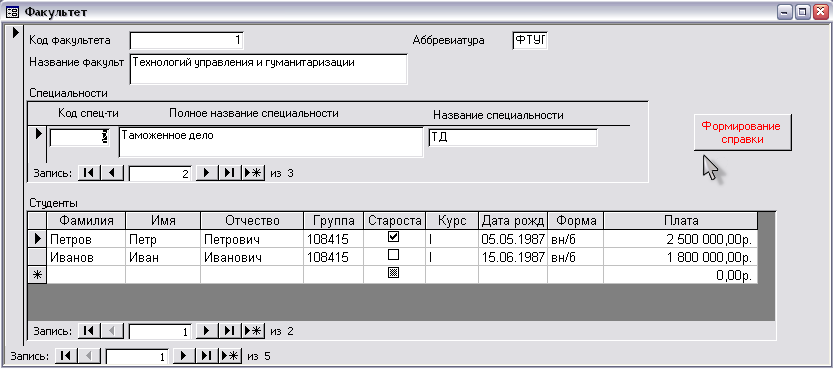This screenshot has width=833, height=369.
Task: Click birth date cell 05.05.1987
Action: [513, 239]
